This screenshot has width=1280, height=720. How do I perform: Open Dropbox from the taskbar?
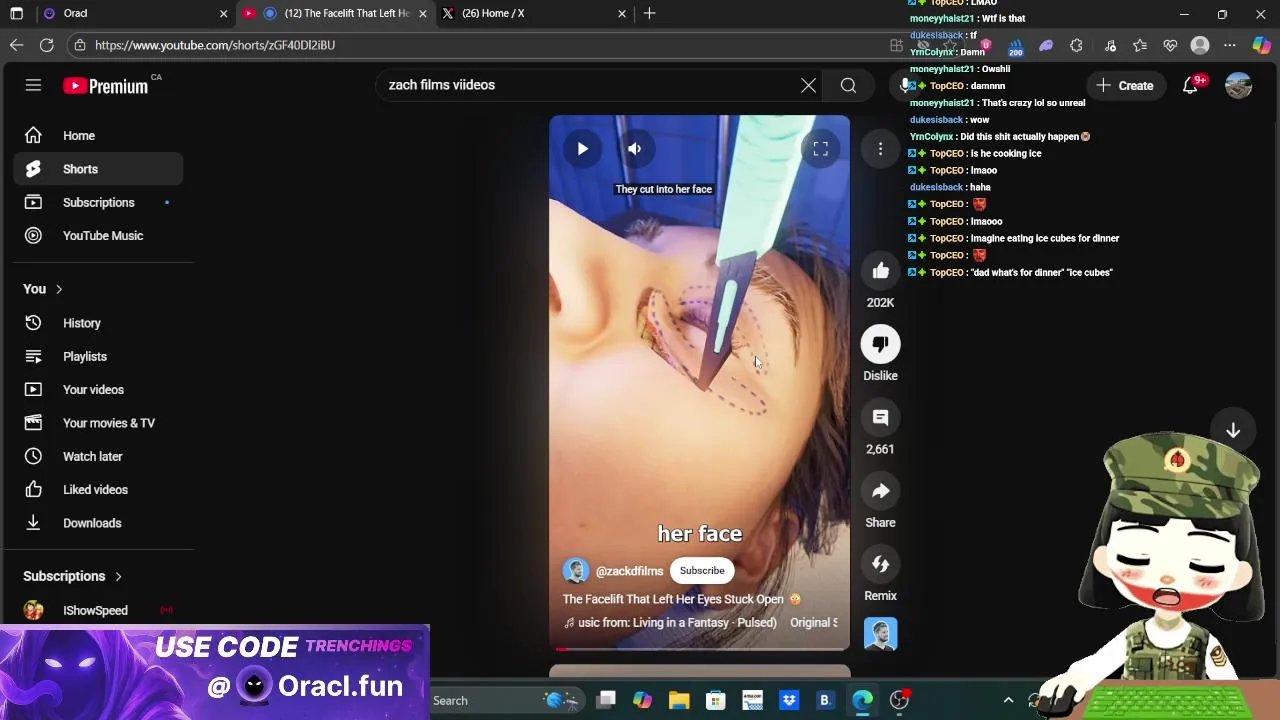[x=789, y=701]
